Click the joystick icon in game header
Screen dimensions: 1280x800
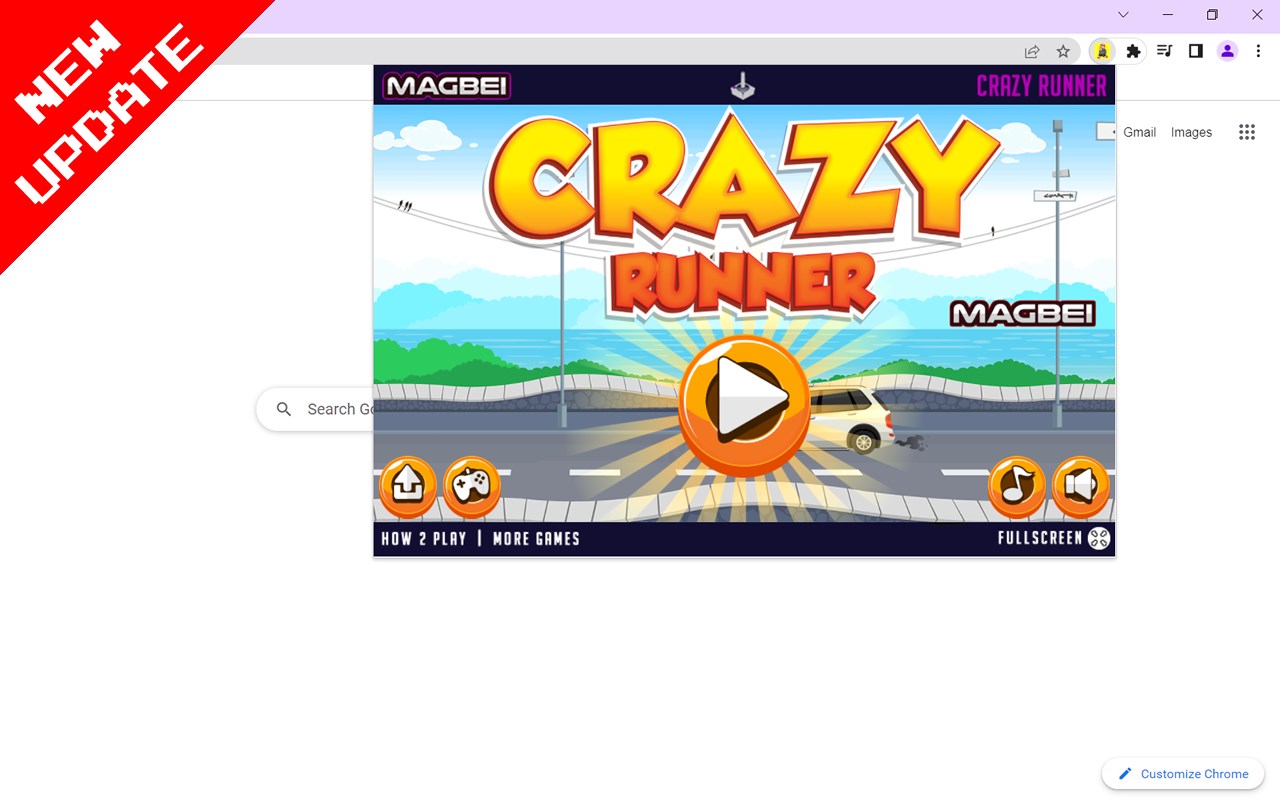click(743, 86)
